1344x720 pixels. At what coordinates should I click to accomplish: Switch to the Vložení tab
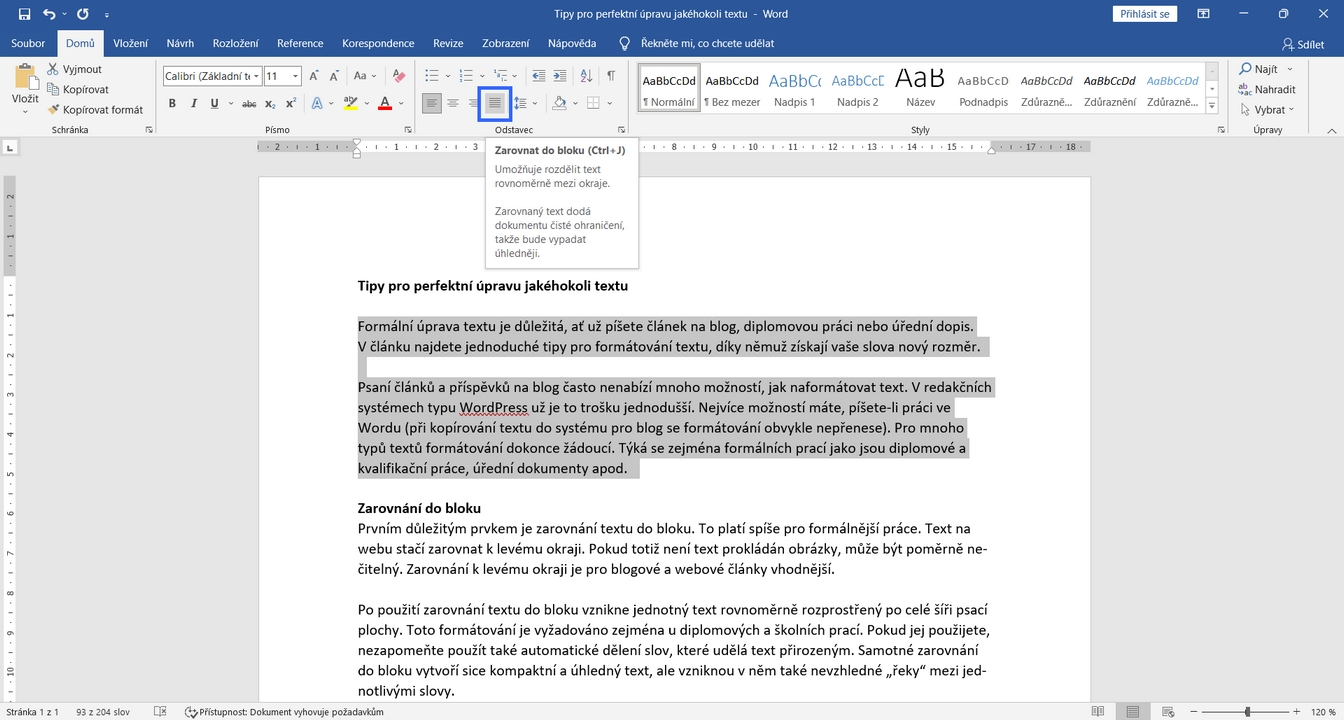pos(130,43)
